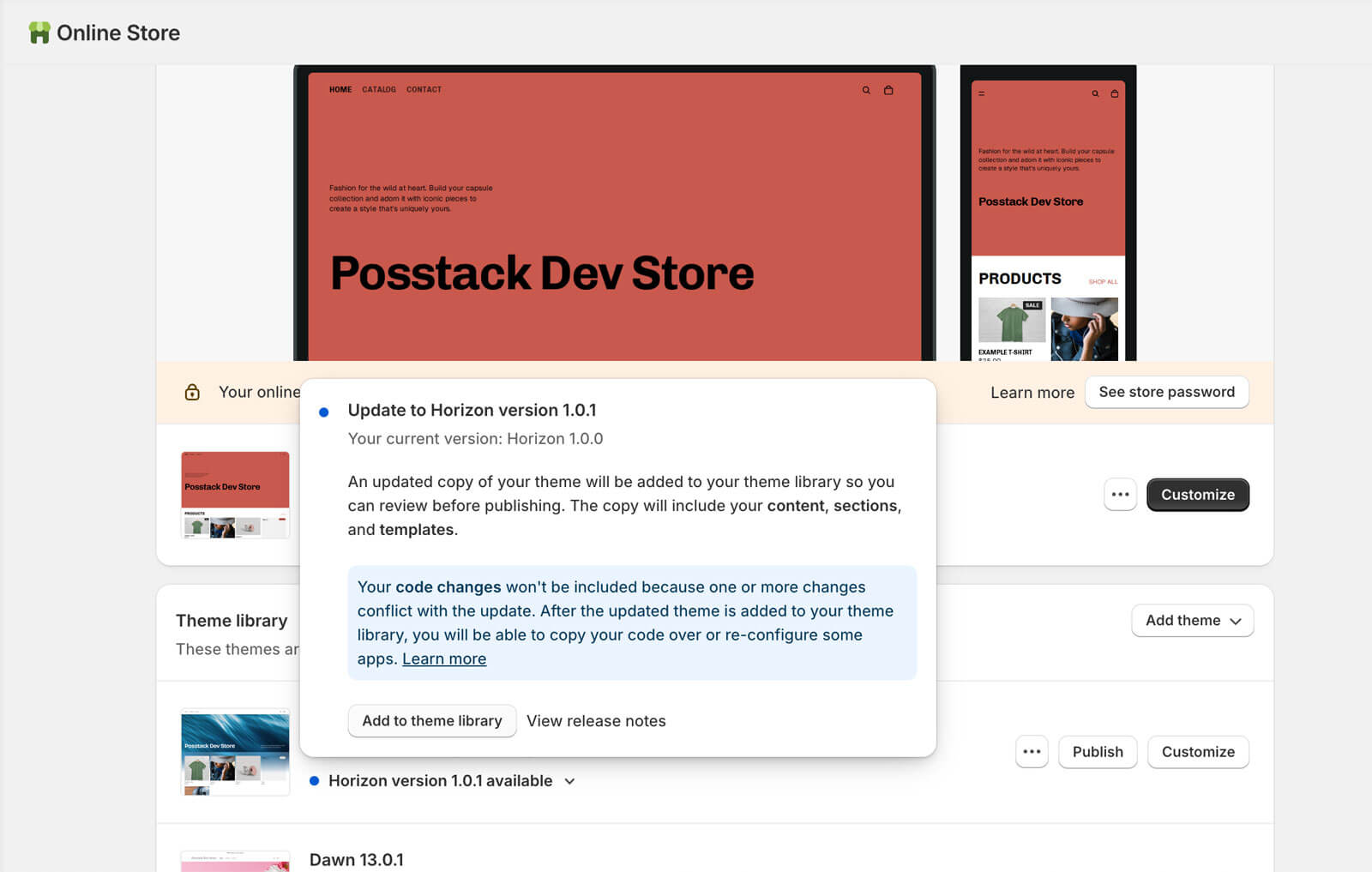Expand the Add theme dropdown
Viewport: 1372px width, 872px height.
1193,621
